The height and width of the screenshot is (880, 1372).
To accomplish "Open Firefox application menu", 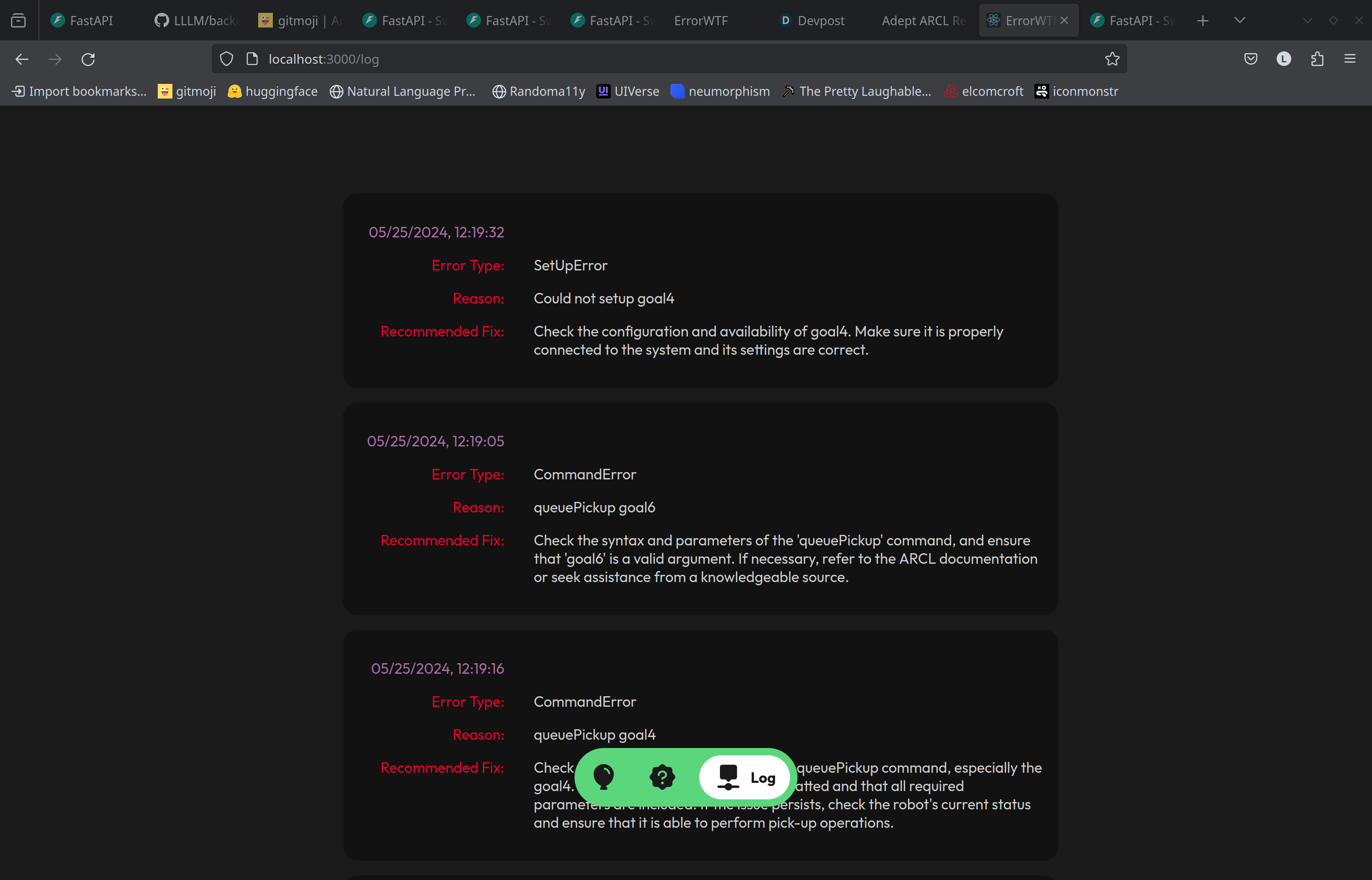I will (x=1350, y=59).
